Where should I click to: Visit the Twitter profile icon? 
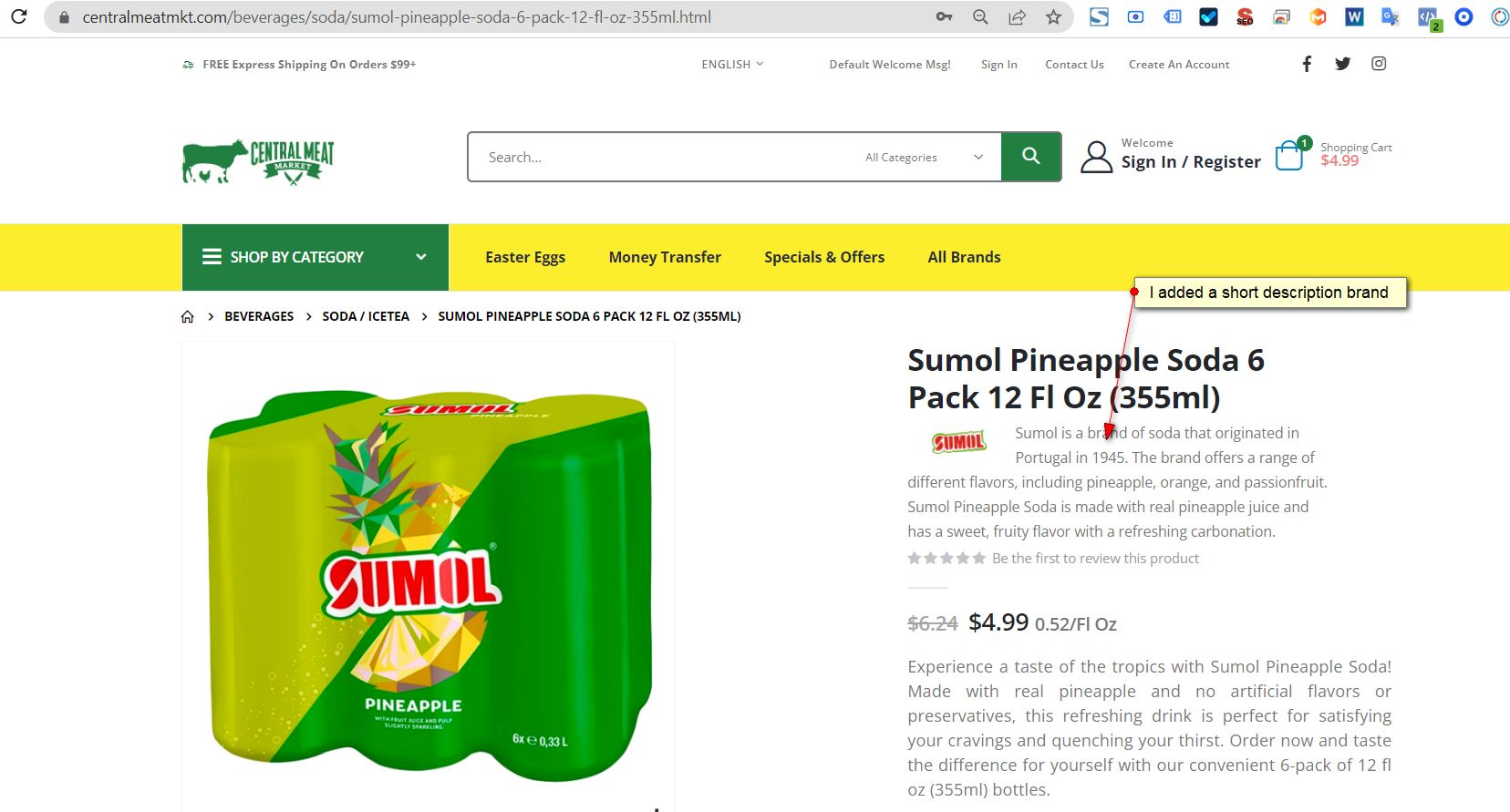(x=1342, y=64)
